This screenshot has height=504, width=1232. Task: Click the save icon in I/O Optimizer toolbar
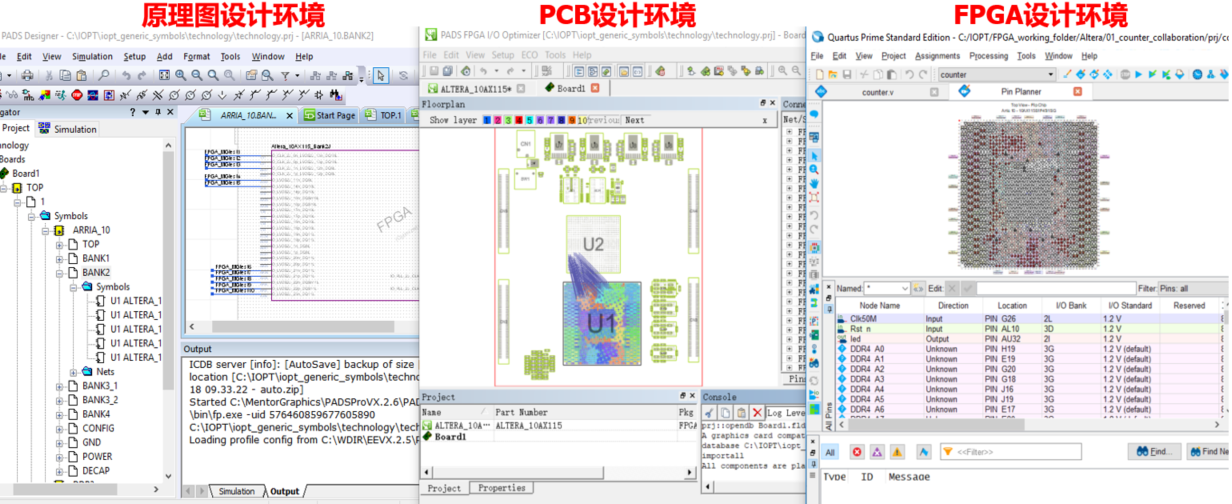[434, 71]
